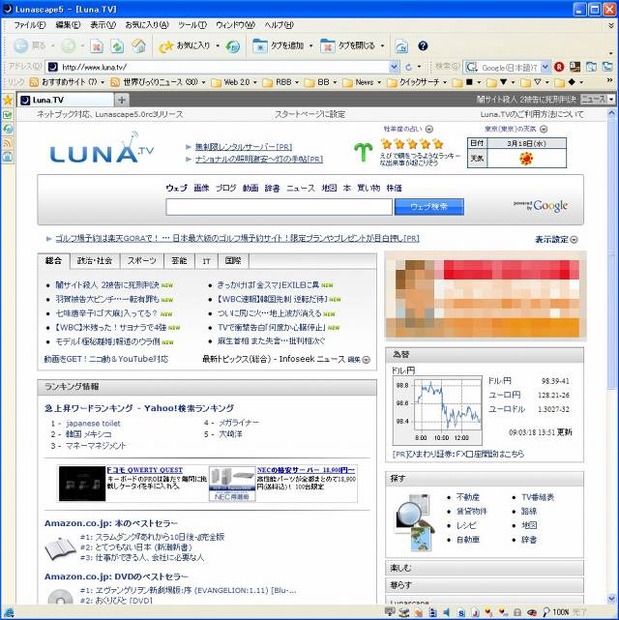619x620 pixels.
Task: Switch to スポーツ news tab
Action: (142, 261)
